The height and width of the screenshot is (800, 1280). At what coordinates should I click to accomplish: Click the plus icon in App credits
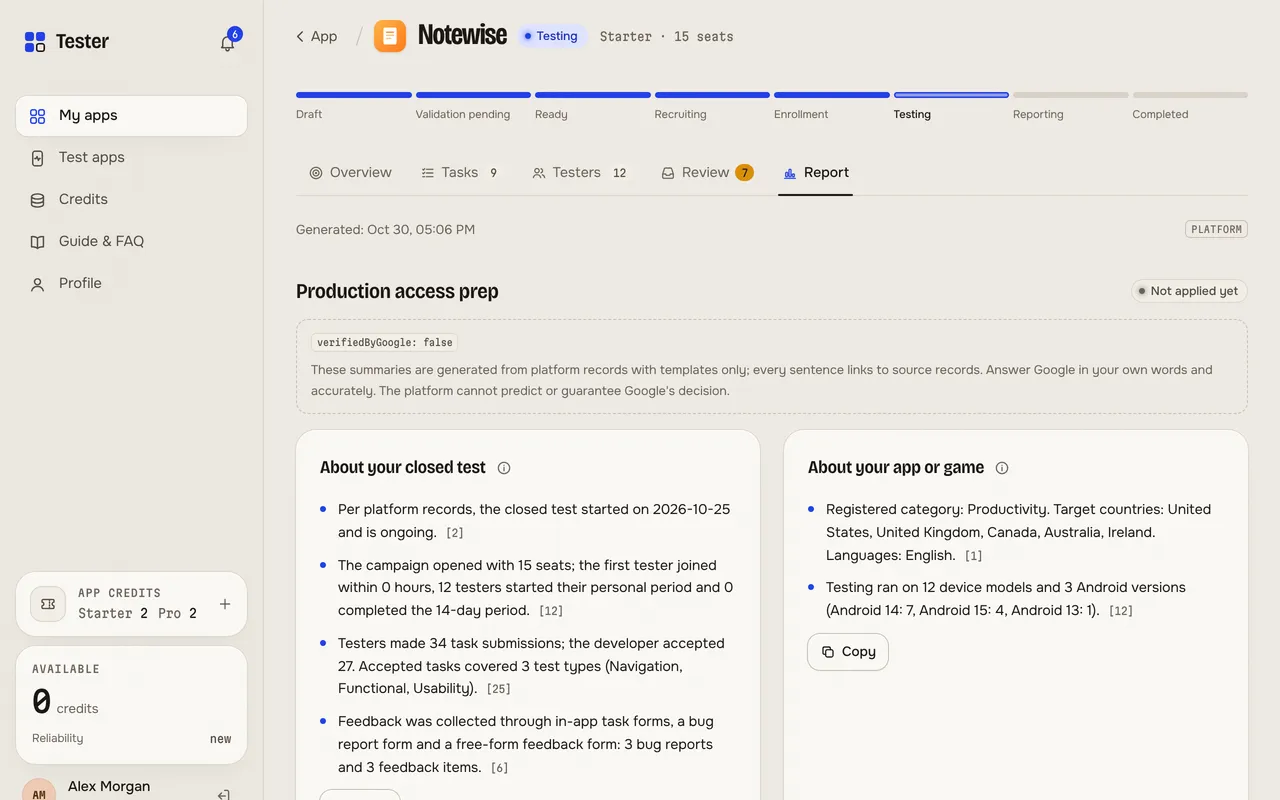pos(225,604)
